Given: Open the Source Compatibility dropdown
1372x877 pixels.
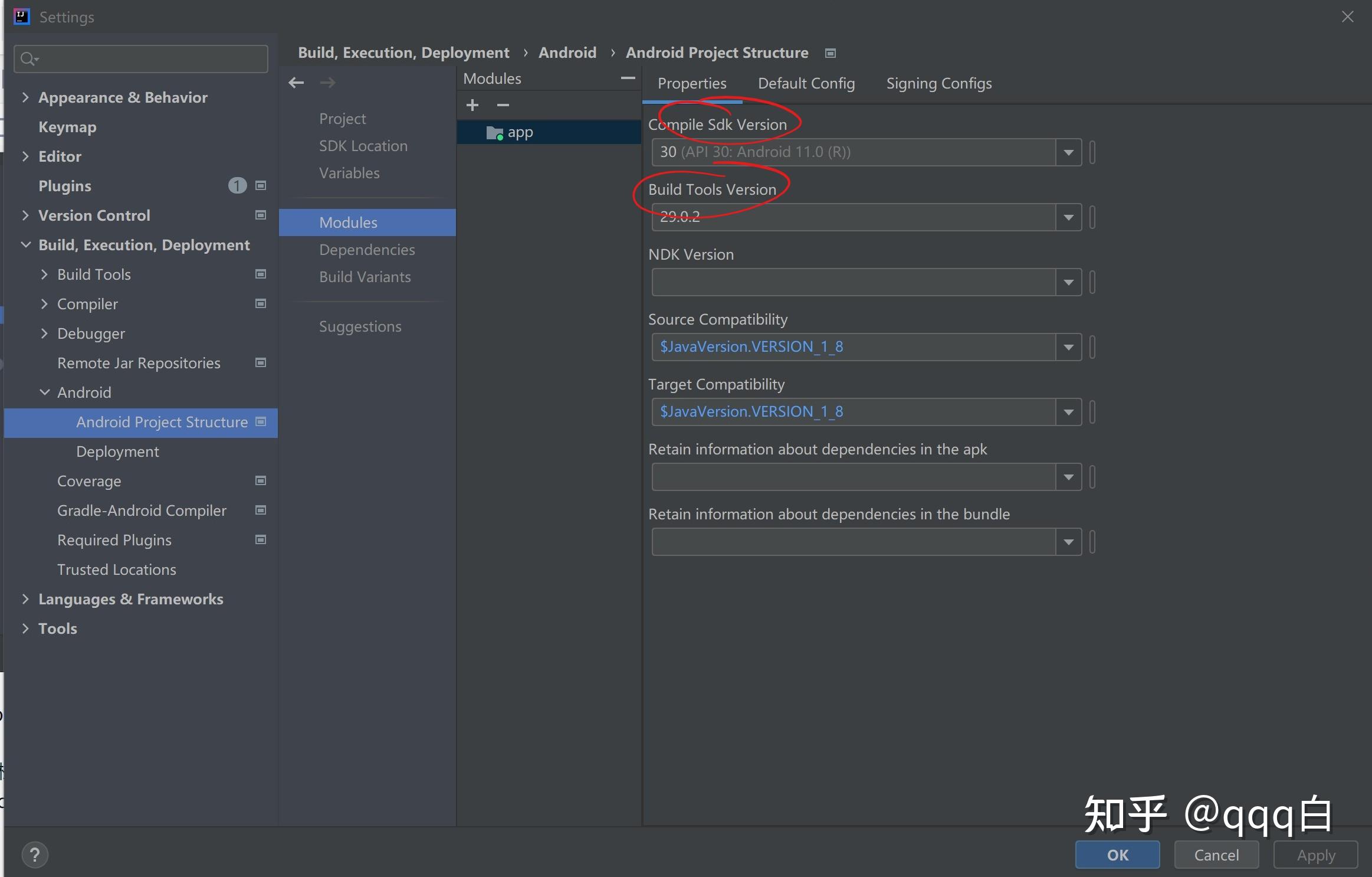Looking at the screenshot, I should tap(1068, 346).
